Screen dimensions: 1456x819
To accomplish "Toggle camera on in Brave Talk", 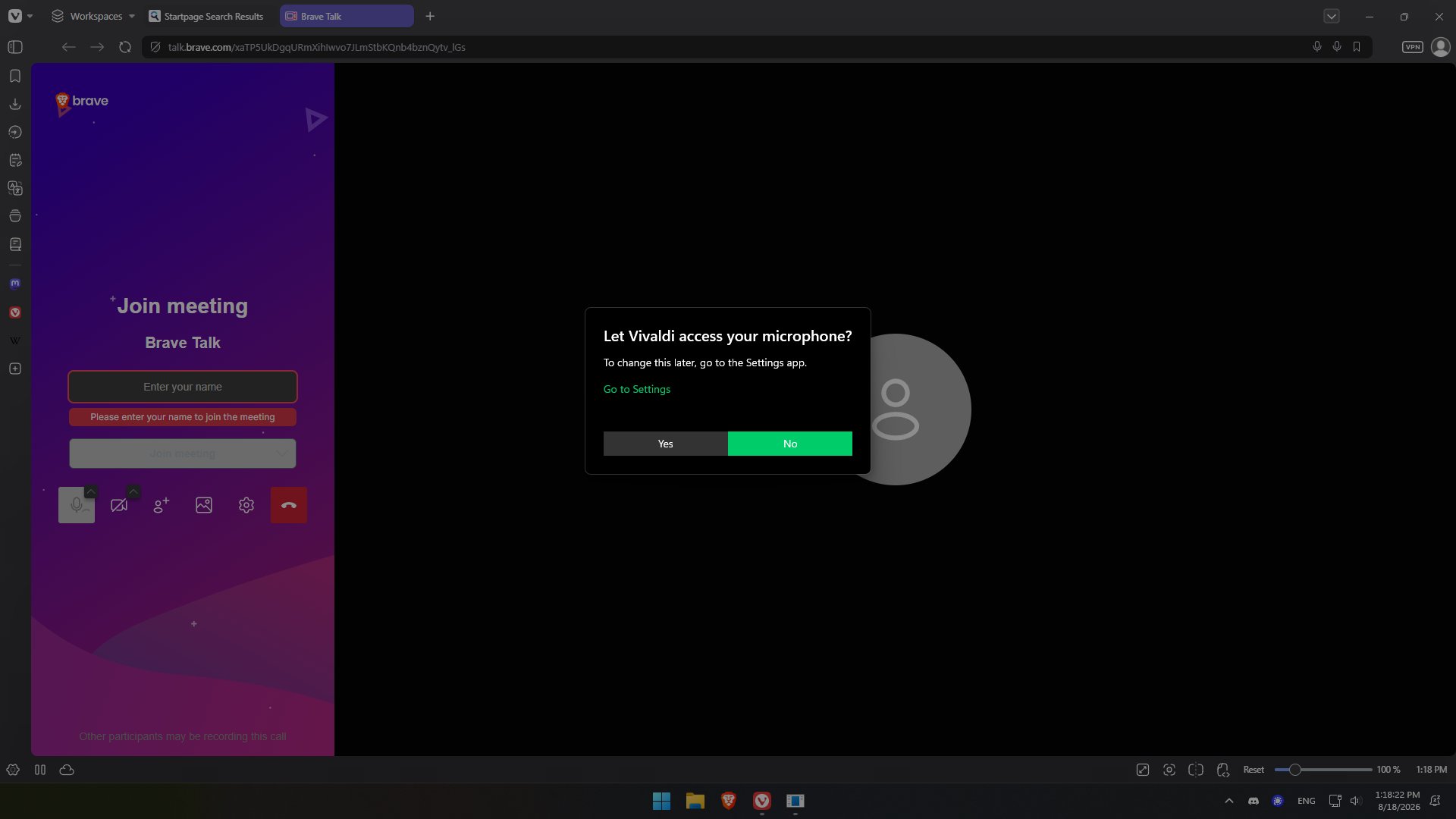I will click(x=119, y=505).
